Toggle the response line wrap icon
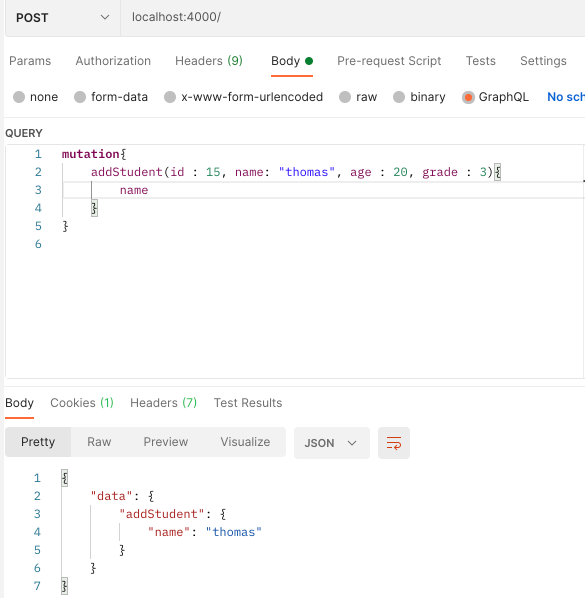 pos(394,443)
